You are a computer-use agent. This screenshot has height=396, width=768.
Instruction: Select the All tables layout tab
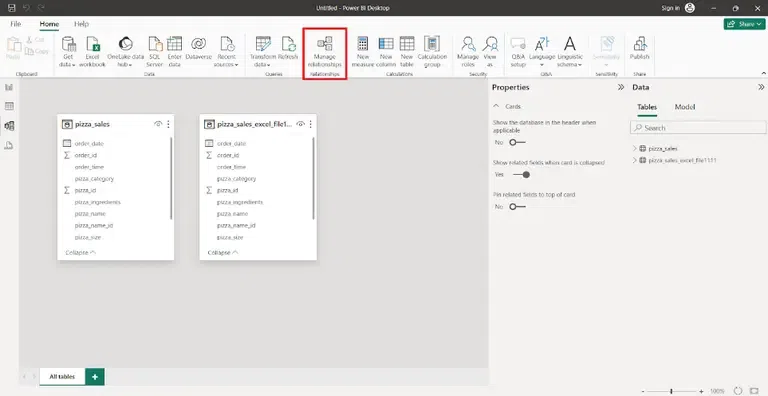coord(62,376)
